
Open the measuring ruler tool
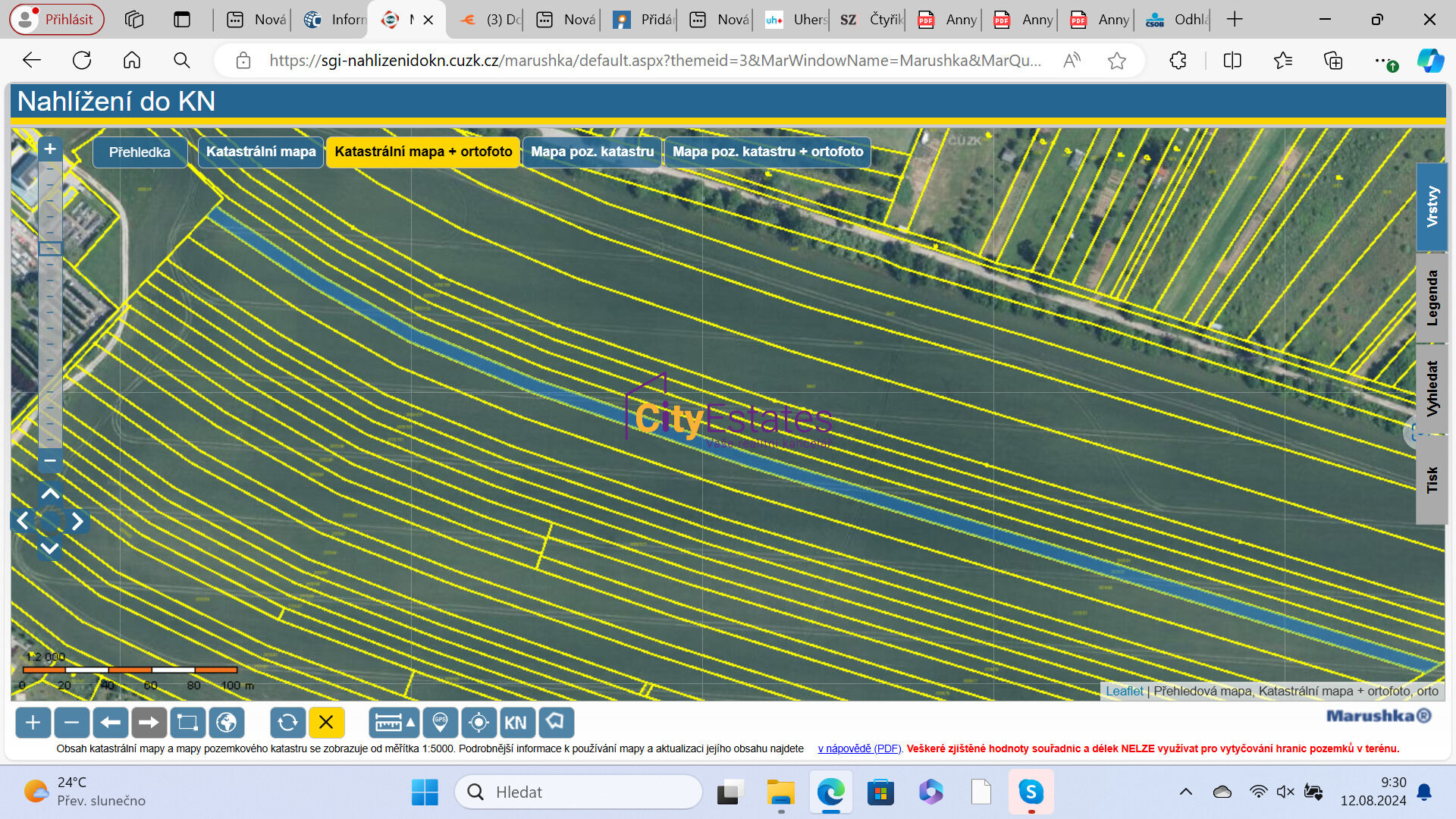click(x=394, y=723)
